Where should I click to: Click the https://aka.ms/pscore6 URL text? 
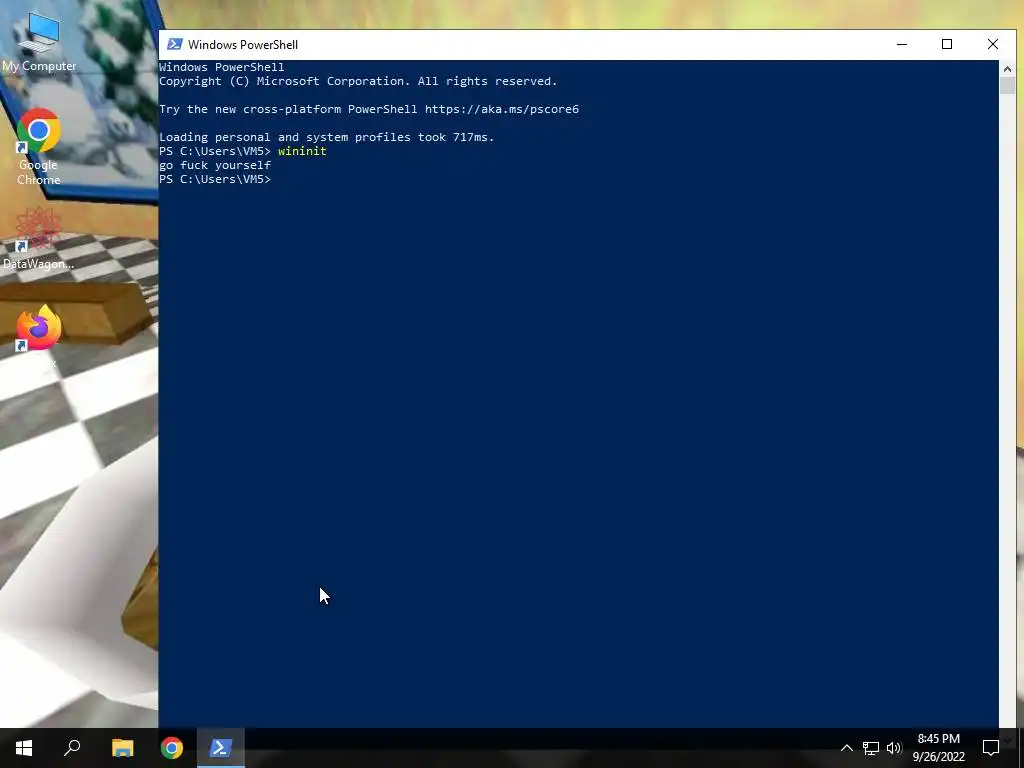(x=502, y=109)
